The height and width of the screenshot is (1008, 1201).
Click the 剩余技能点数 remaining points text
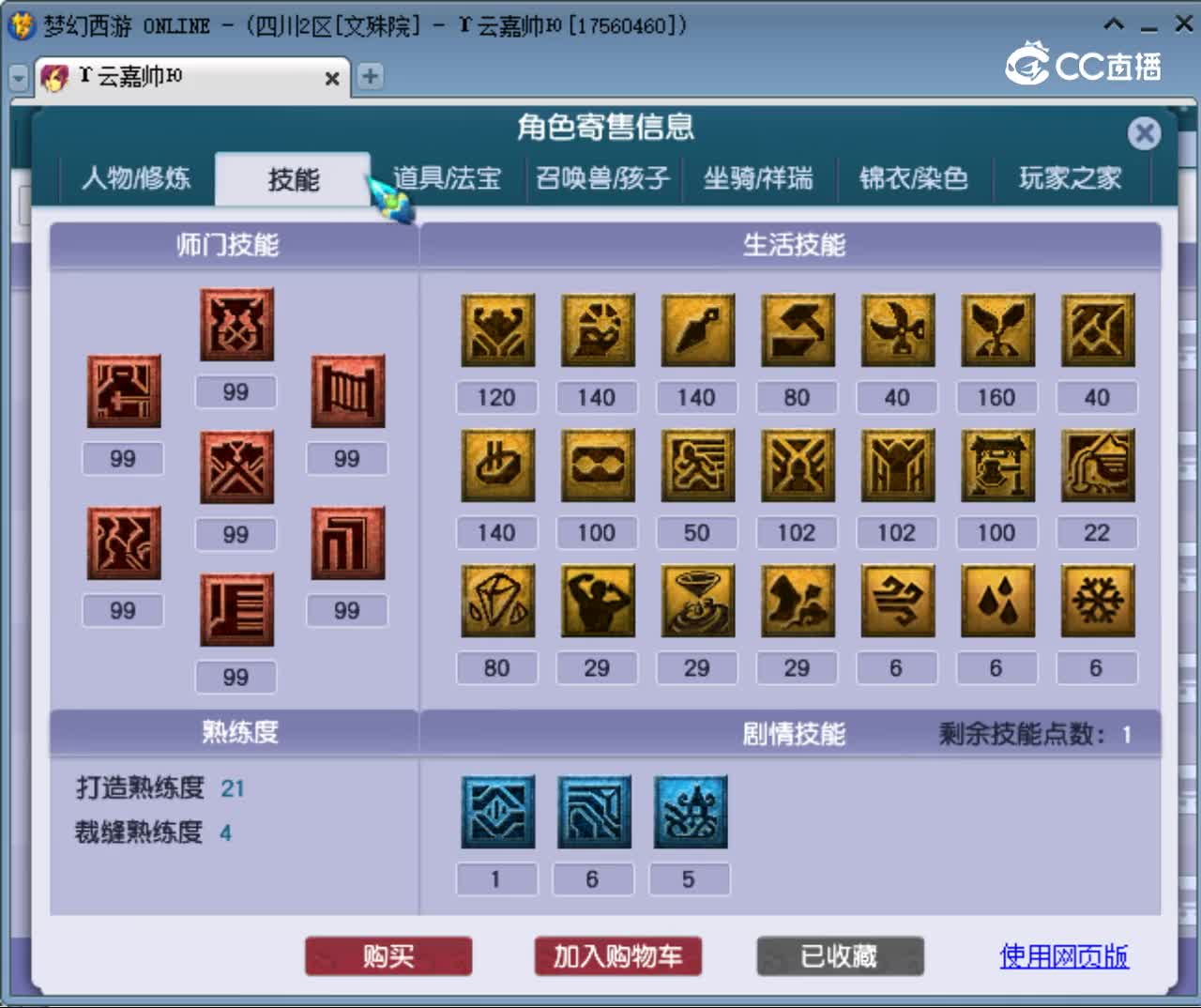click(x=1036, y=734)
